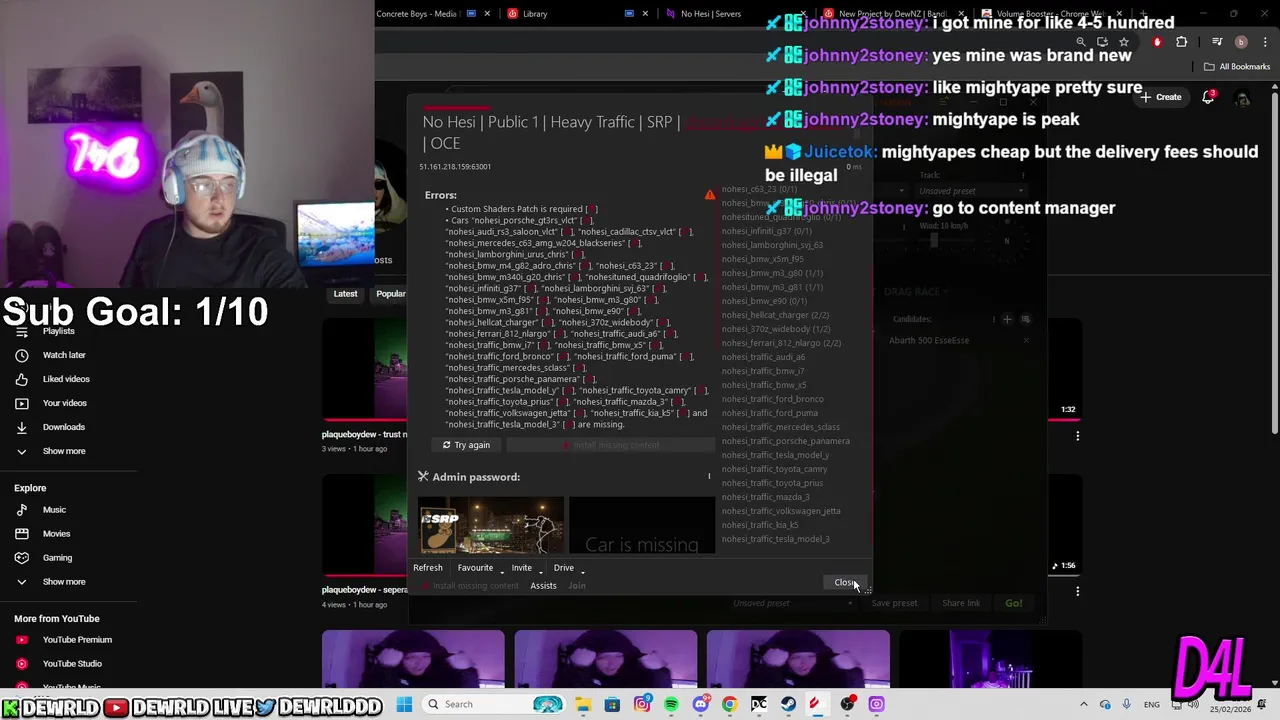Open All Bookmarks folder
The width and height of the screenshot is (1280, 720).
1237,67
